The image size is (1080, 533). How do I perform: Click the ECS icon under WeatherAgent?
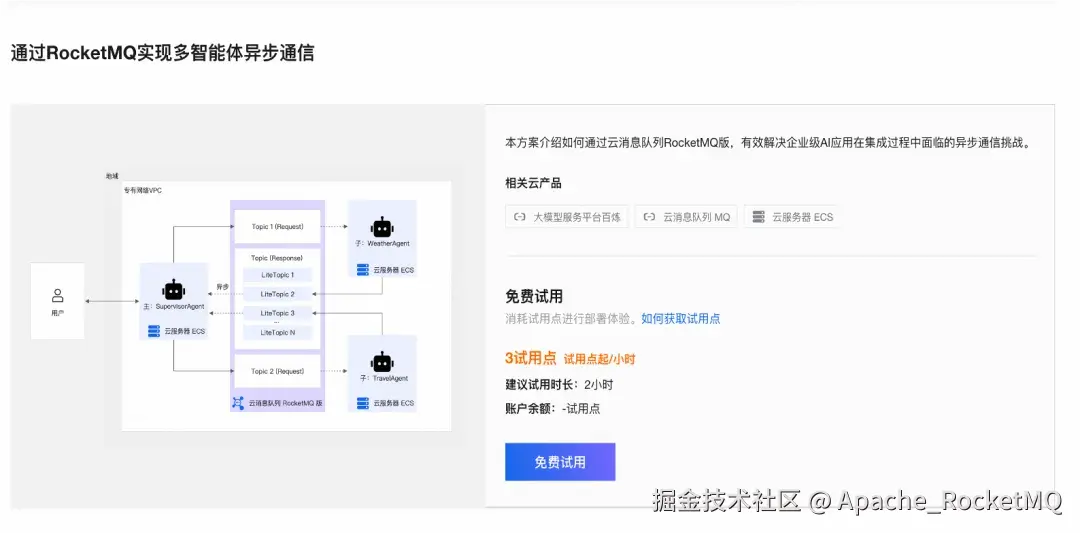click(x=363, y=269)
